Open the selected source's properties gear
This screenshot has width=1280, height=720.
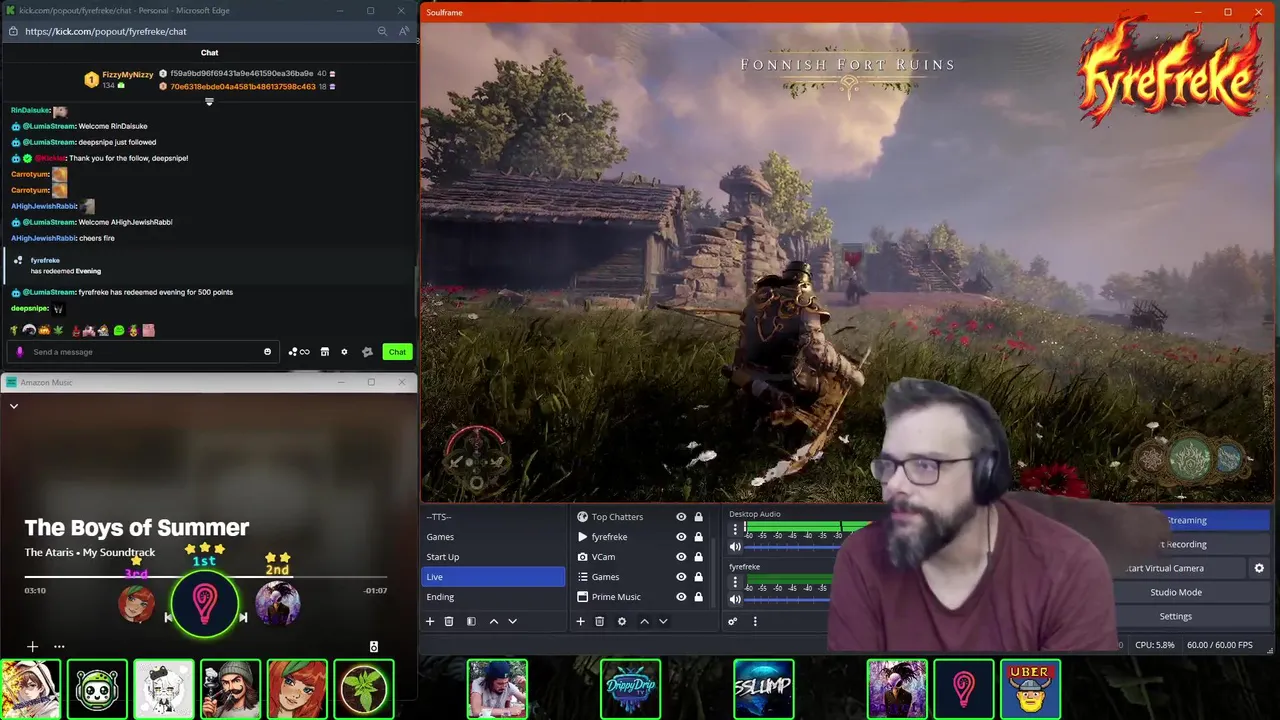[x=621, y=621]
